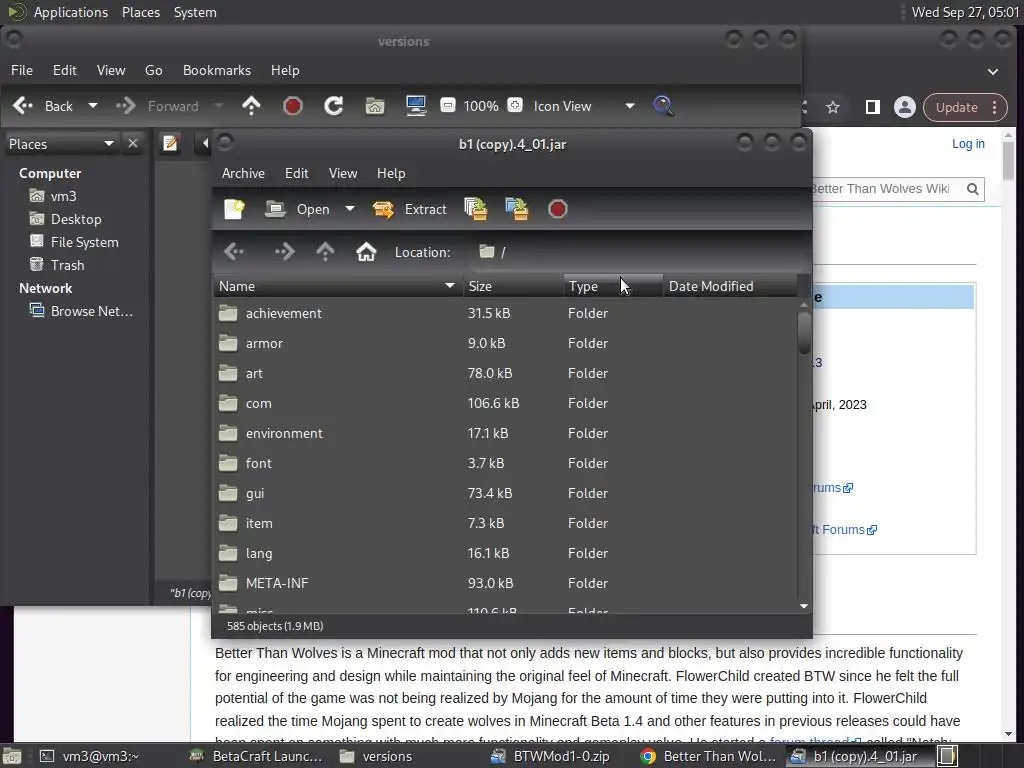Select the art folder row
Screen dimensions: 1024x768
click(x=505, y=374)
